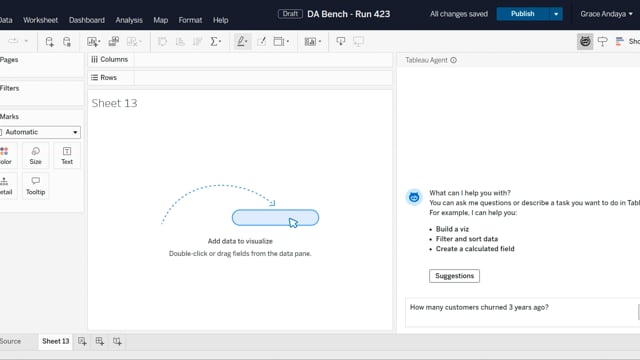Viewport: 640px width, 360px height.
Task: Open the Size marks card
Action: [36, 156]
